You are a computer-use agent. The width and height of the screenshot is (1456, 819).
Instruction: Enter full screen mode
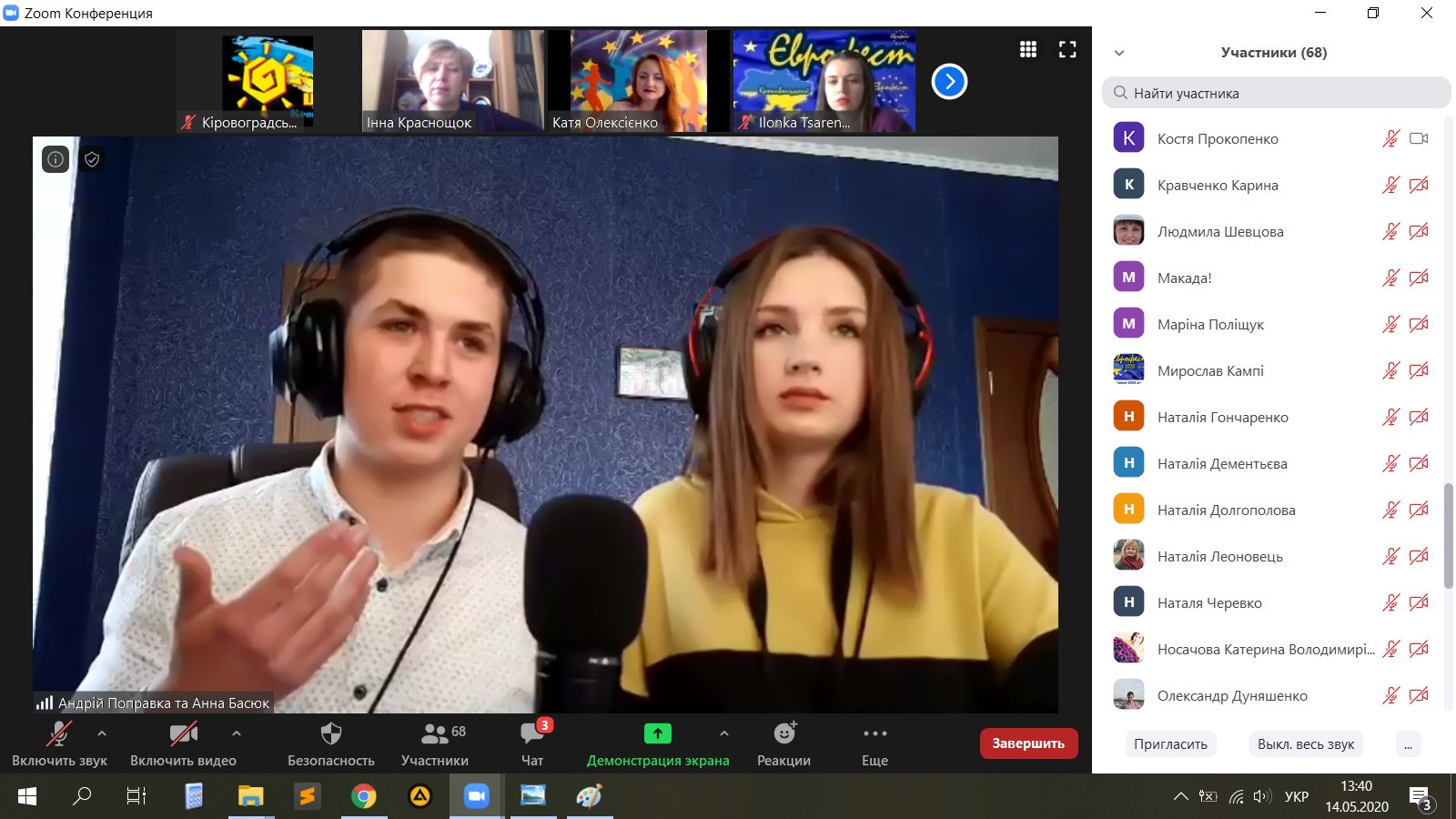coord(1067,50)
